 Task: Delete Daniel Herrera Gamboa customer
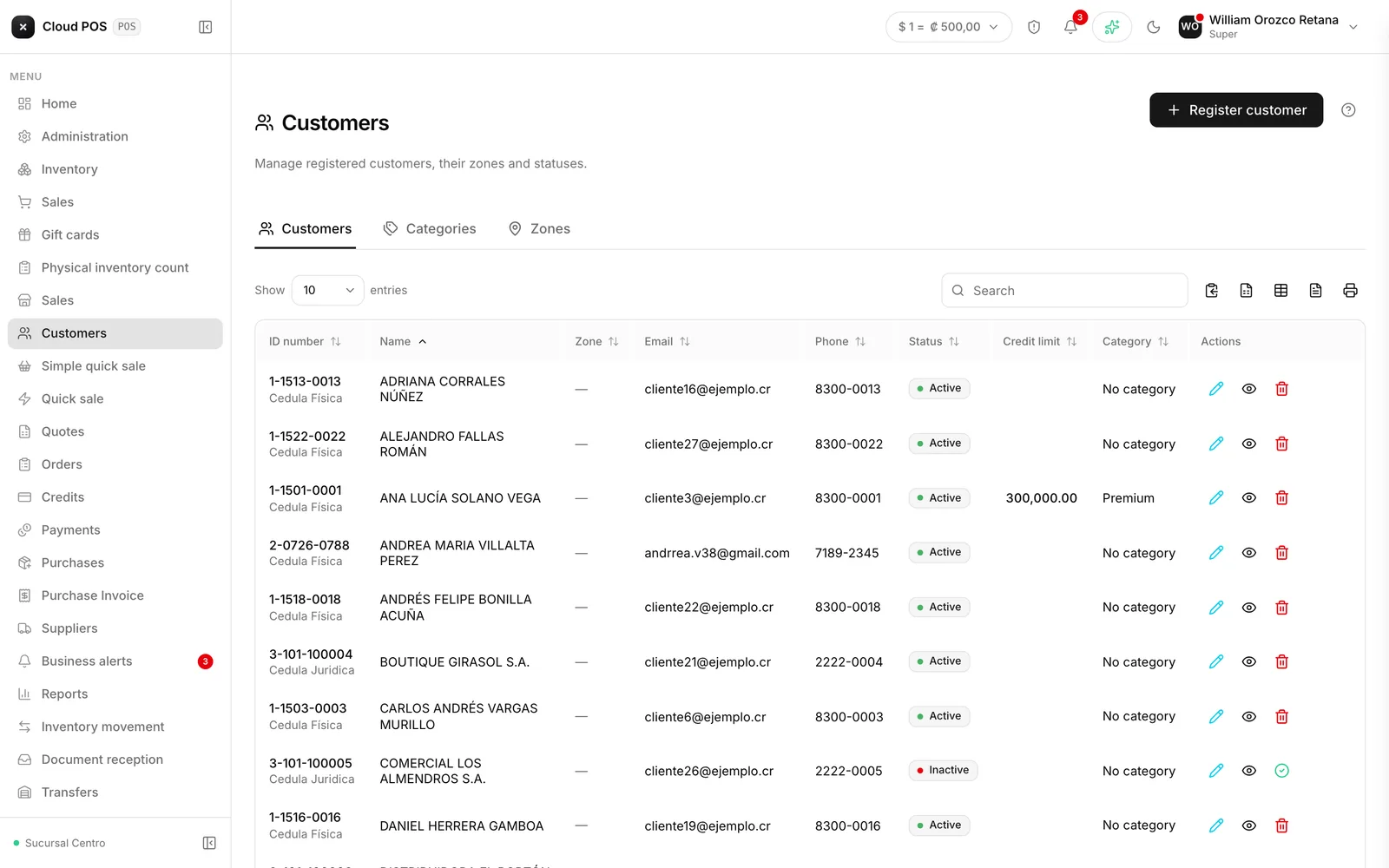(x=1281, y=825)
